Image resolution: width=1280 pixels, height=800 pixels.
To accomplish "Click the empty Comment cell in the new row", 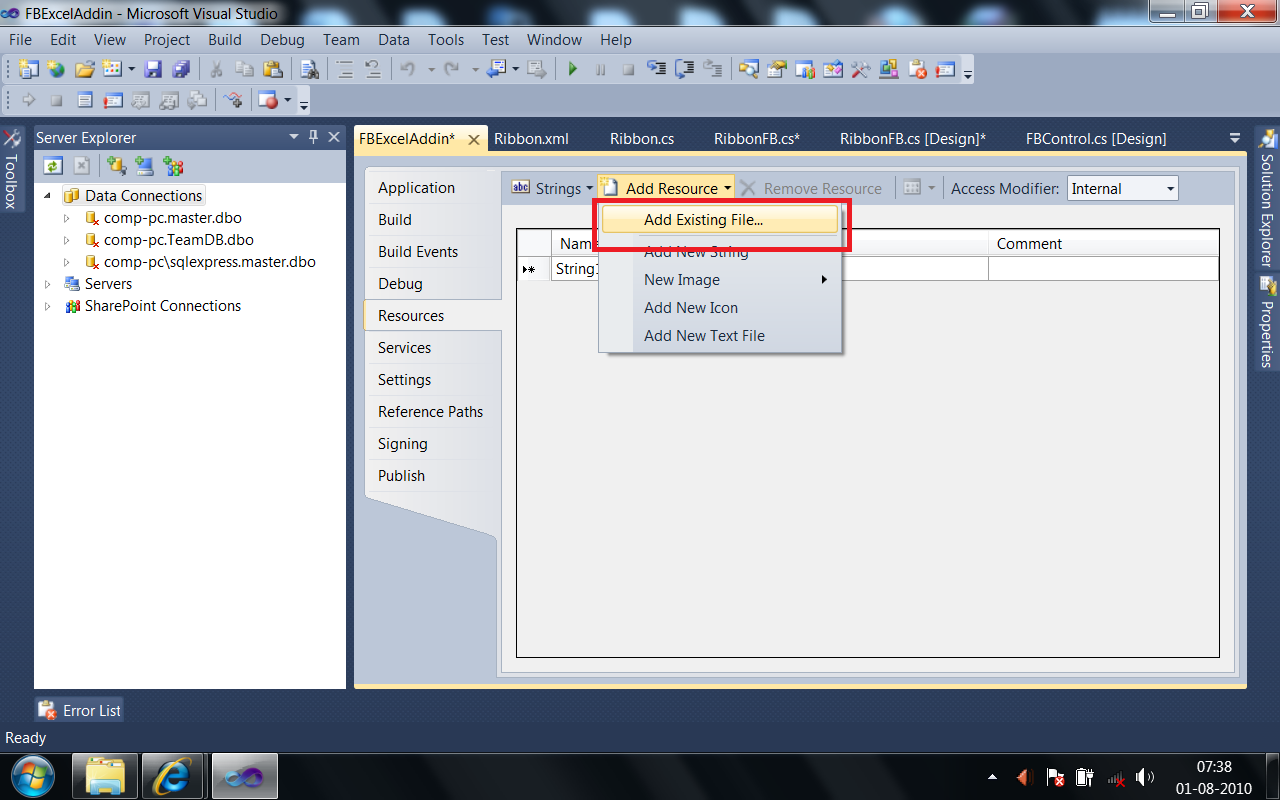I will [x=1104, y=269].
